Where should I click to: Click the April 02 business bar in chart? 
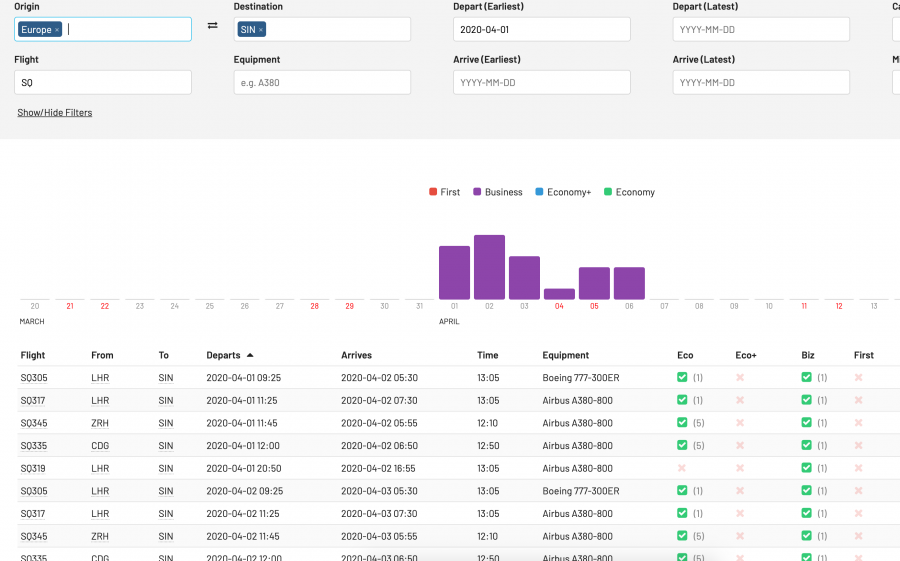(x=489, y=267)
